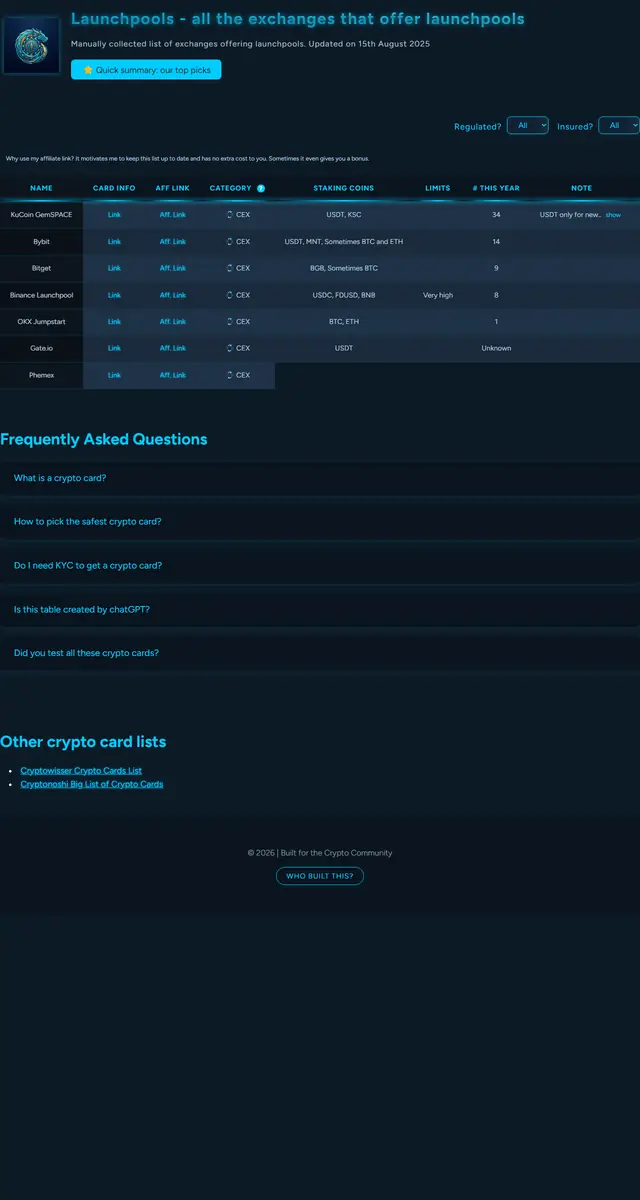Image resolution: width=640 pixels, height=1200 pixels.
Task: Click 'USDT, KSC' staking coins cell
Action: [x=343, y=215]
